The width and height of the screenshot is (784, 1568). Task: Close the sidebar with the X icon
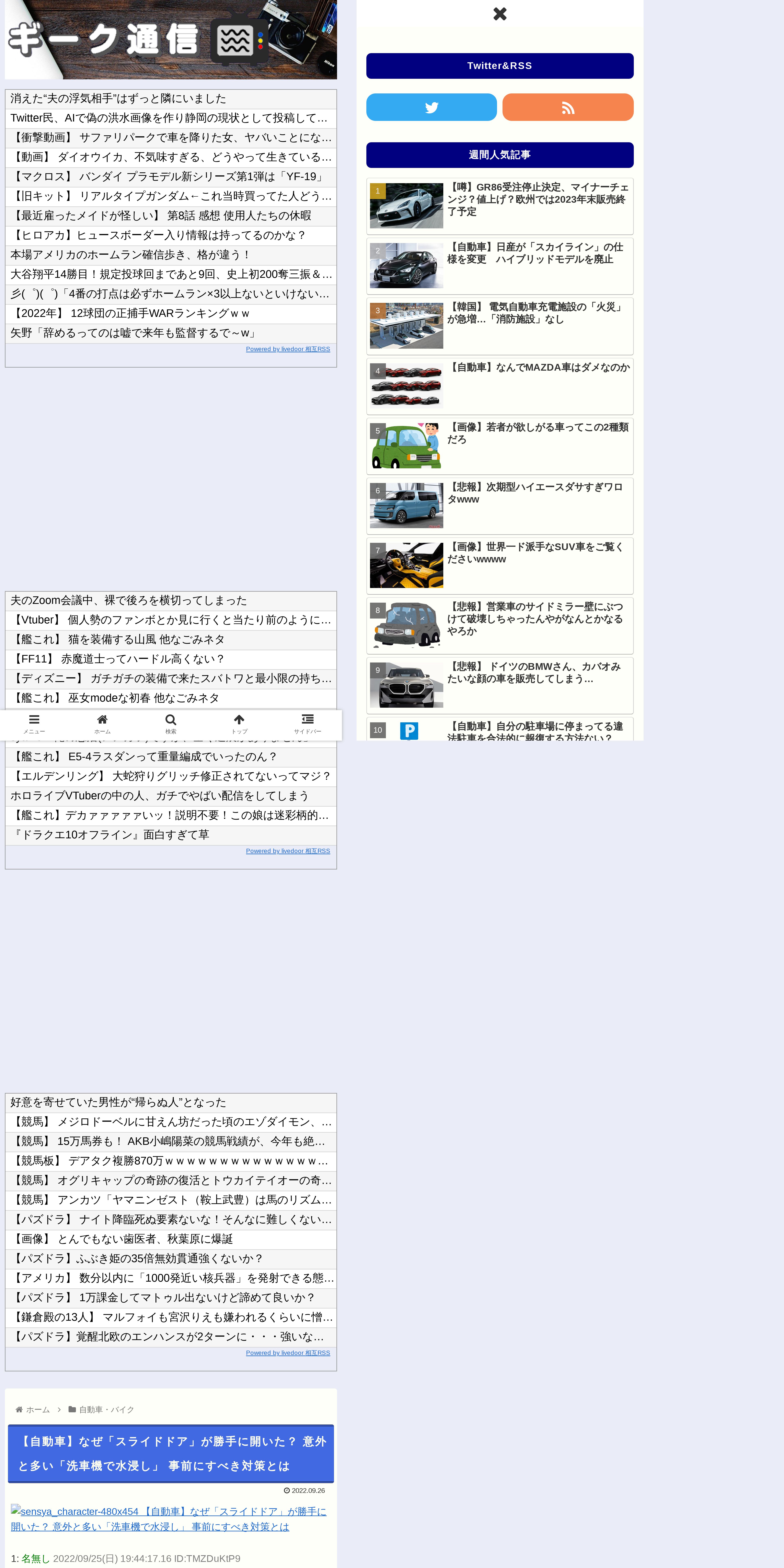(x=500, y=13)
